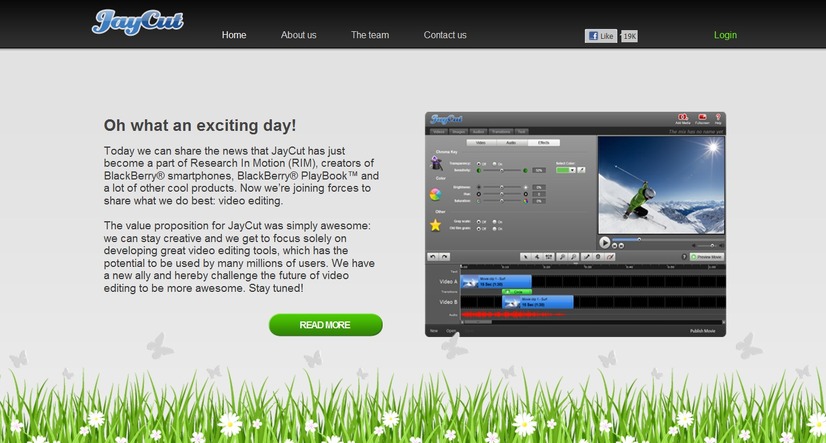This screenshot has width=826, height=443.
Task: Set Old film grain to Off
Action: [479, 229]
